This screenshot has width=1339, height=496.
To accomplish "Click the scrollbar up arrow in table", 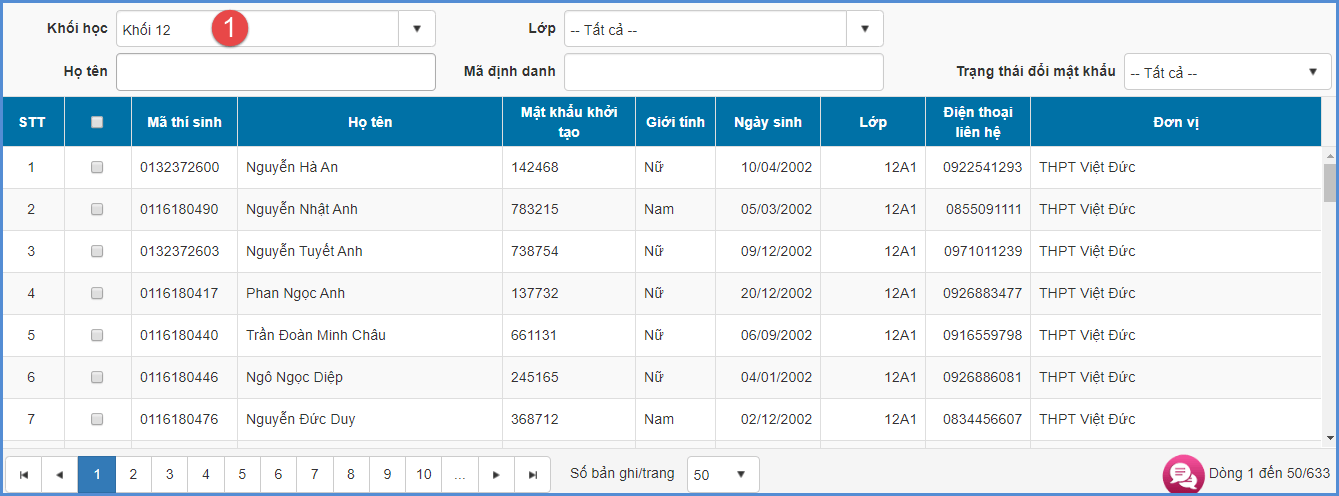I will 1330,156.
